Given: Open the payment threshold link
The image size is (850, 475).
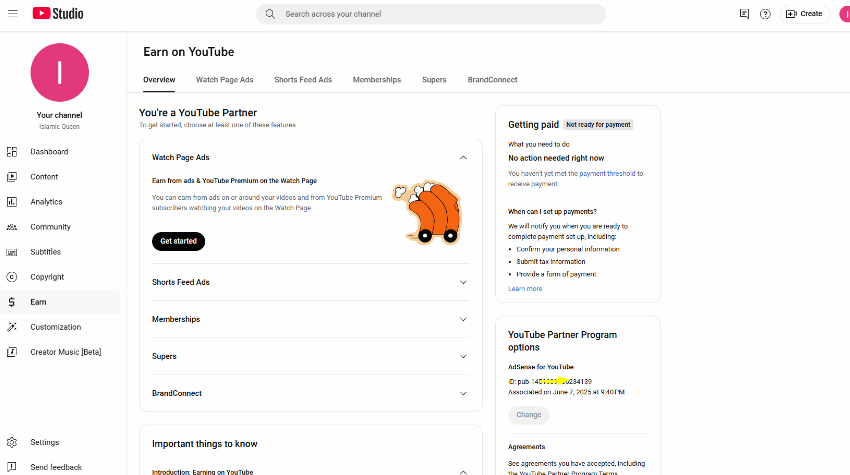Looking at the screenshot, I should 607,174.
